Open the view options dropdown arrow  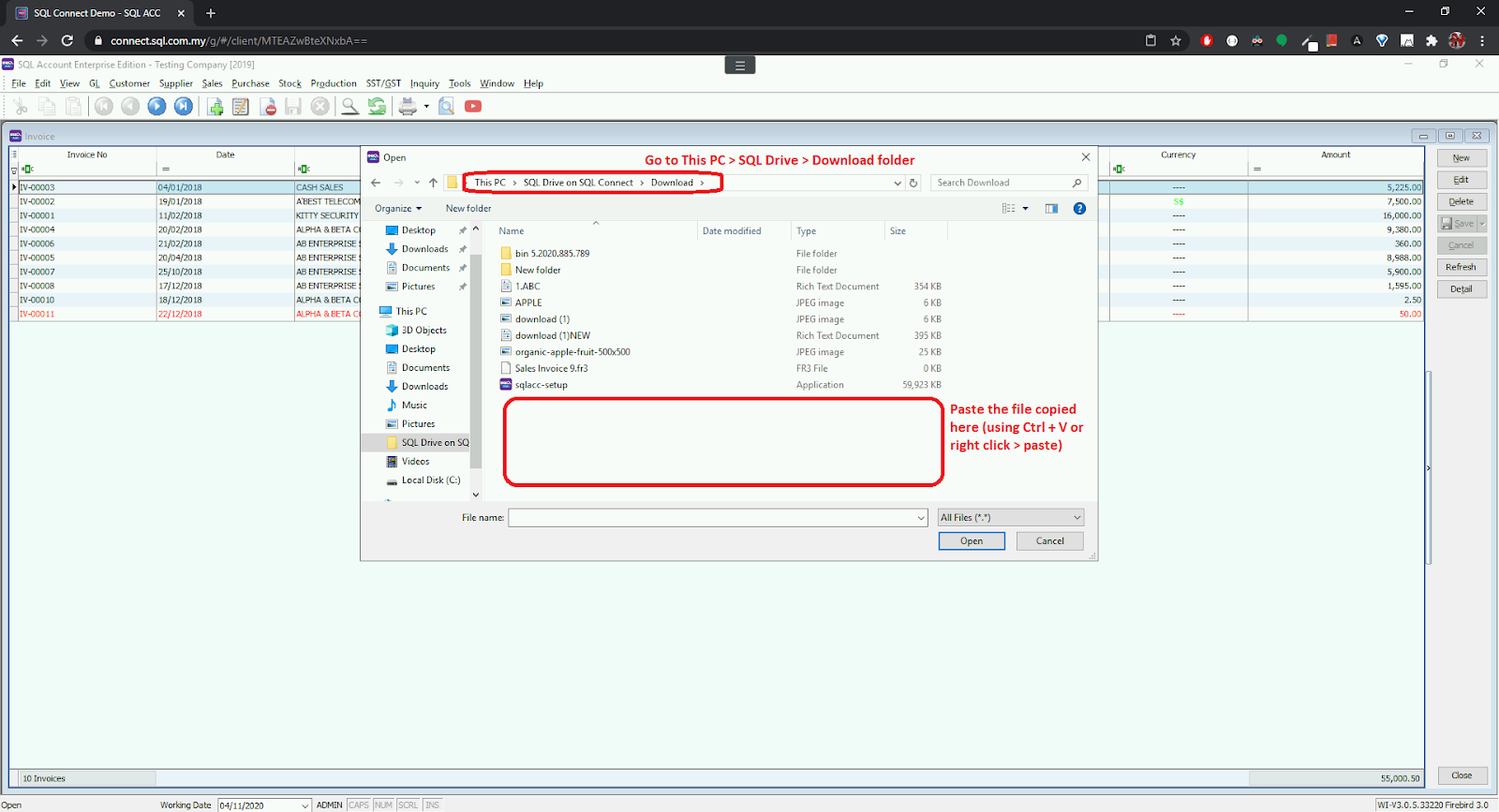(x=1025, y=209)
